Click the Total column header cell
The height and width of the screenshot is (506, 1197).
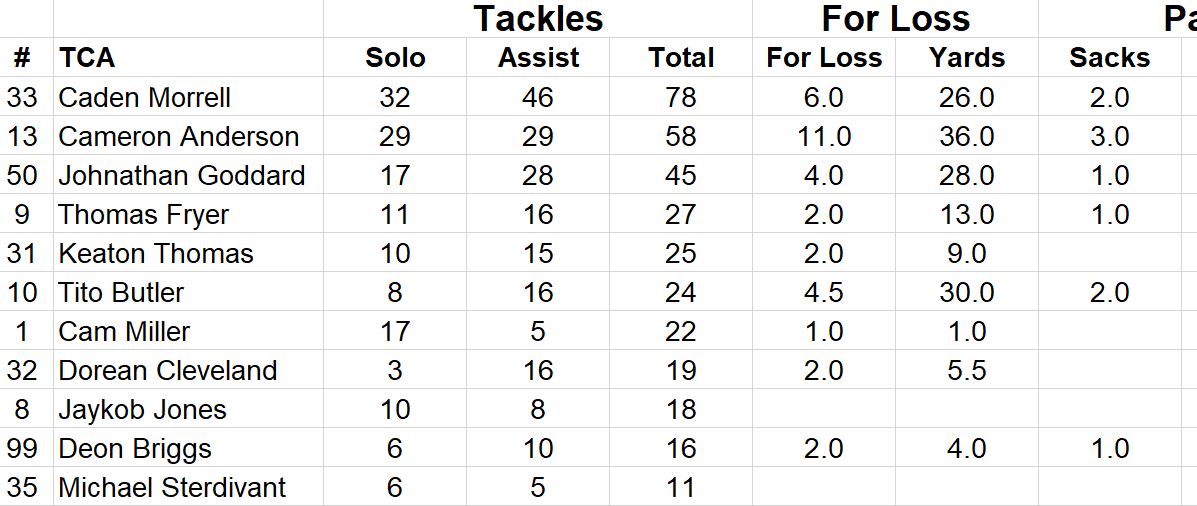pyautogui.click(x=680, y=58)
